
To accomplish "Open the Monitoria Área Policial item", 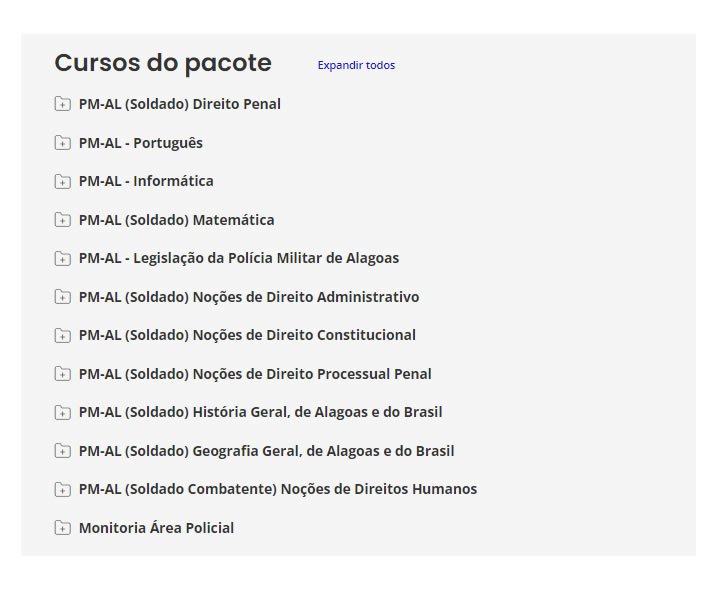I will point(156,528).
